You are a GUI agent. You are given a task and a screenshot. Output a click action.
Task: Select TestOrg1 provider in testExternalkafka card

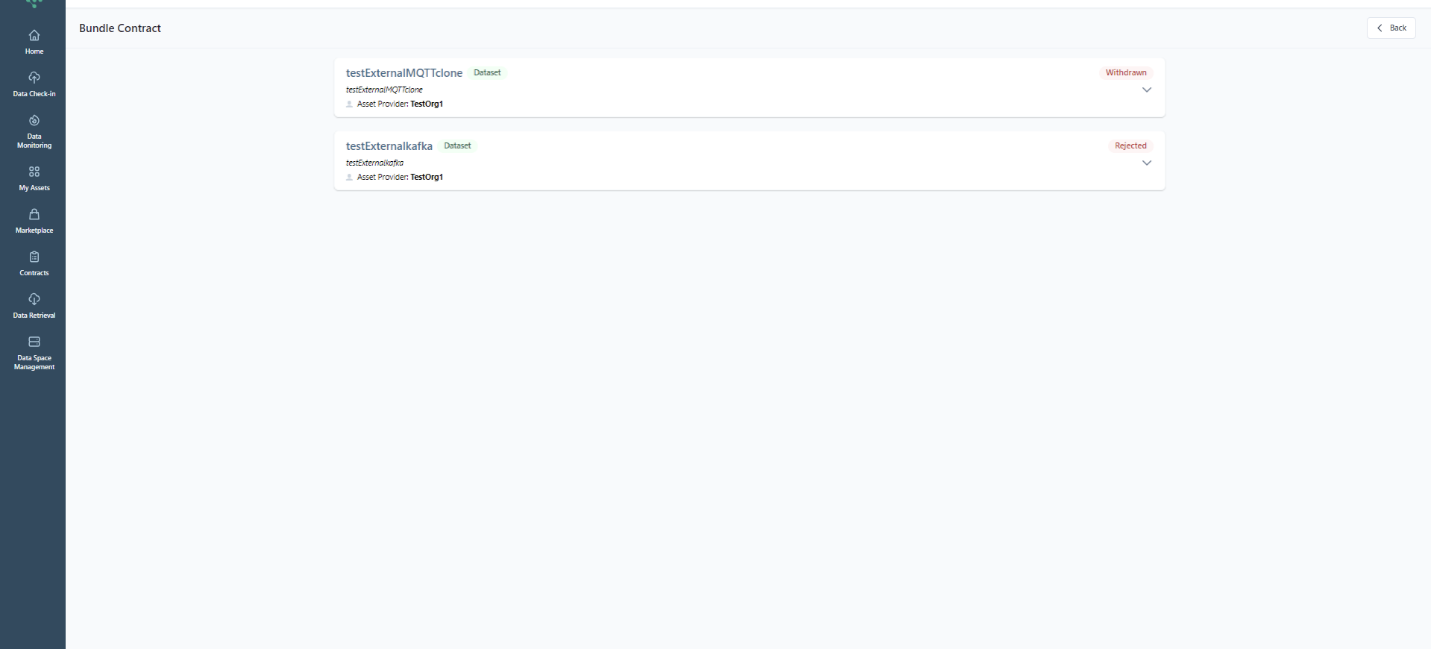[x=426, y=177]
